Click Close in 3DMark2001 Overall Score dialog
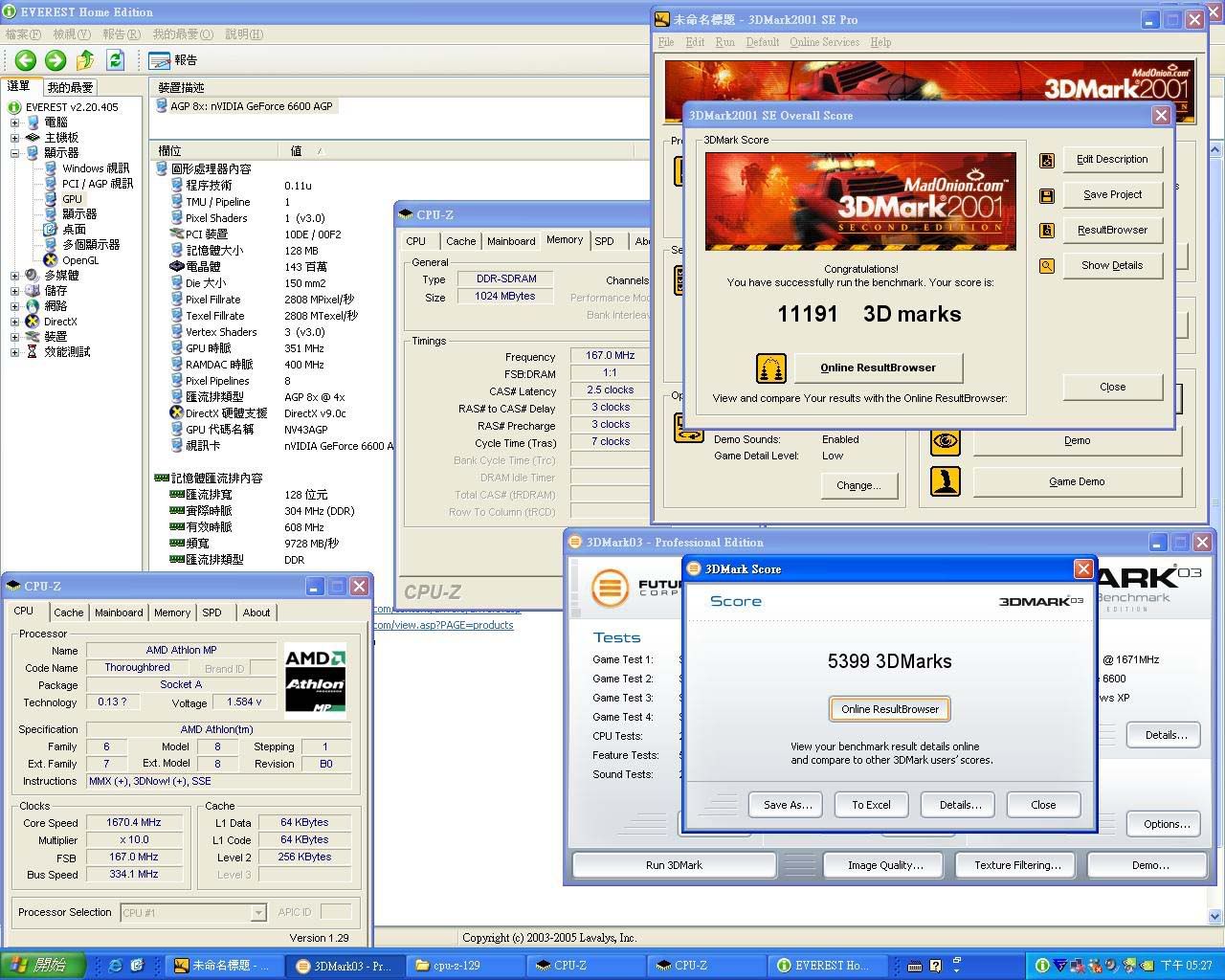 (x=1112, y=387)
